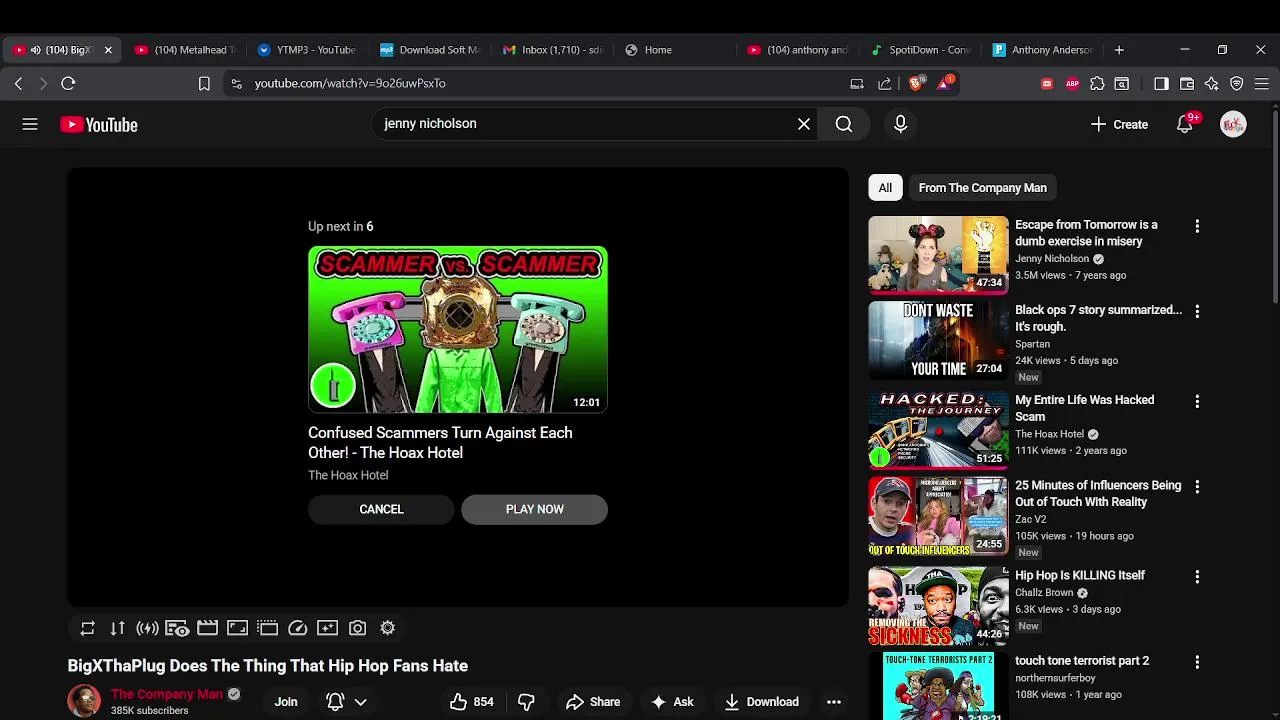Image resolution: width=1280 pixels, height=720 pixels.
Task: Open the ABP extension icon
Action: [x=1072, y=84]
